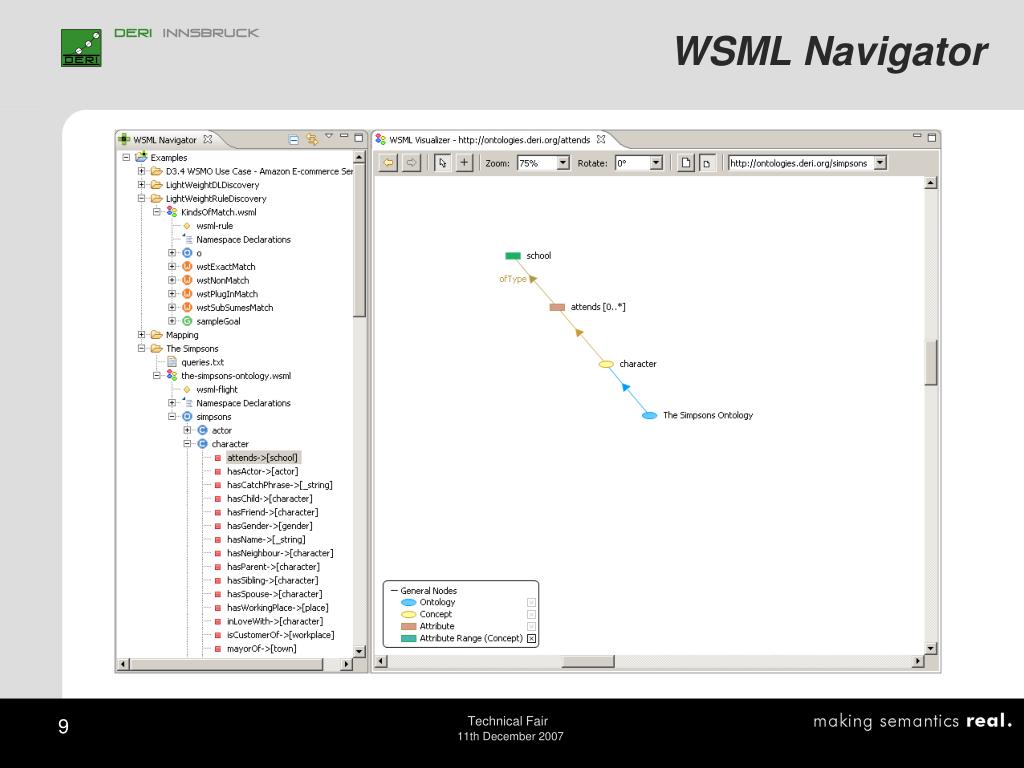Click the green sampleGoal goal icon
This screenshot has width=1024, height=768.
click(187, 321)
